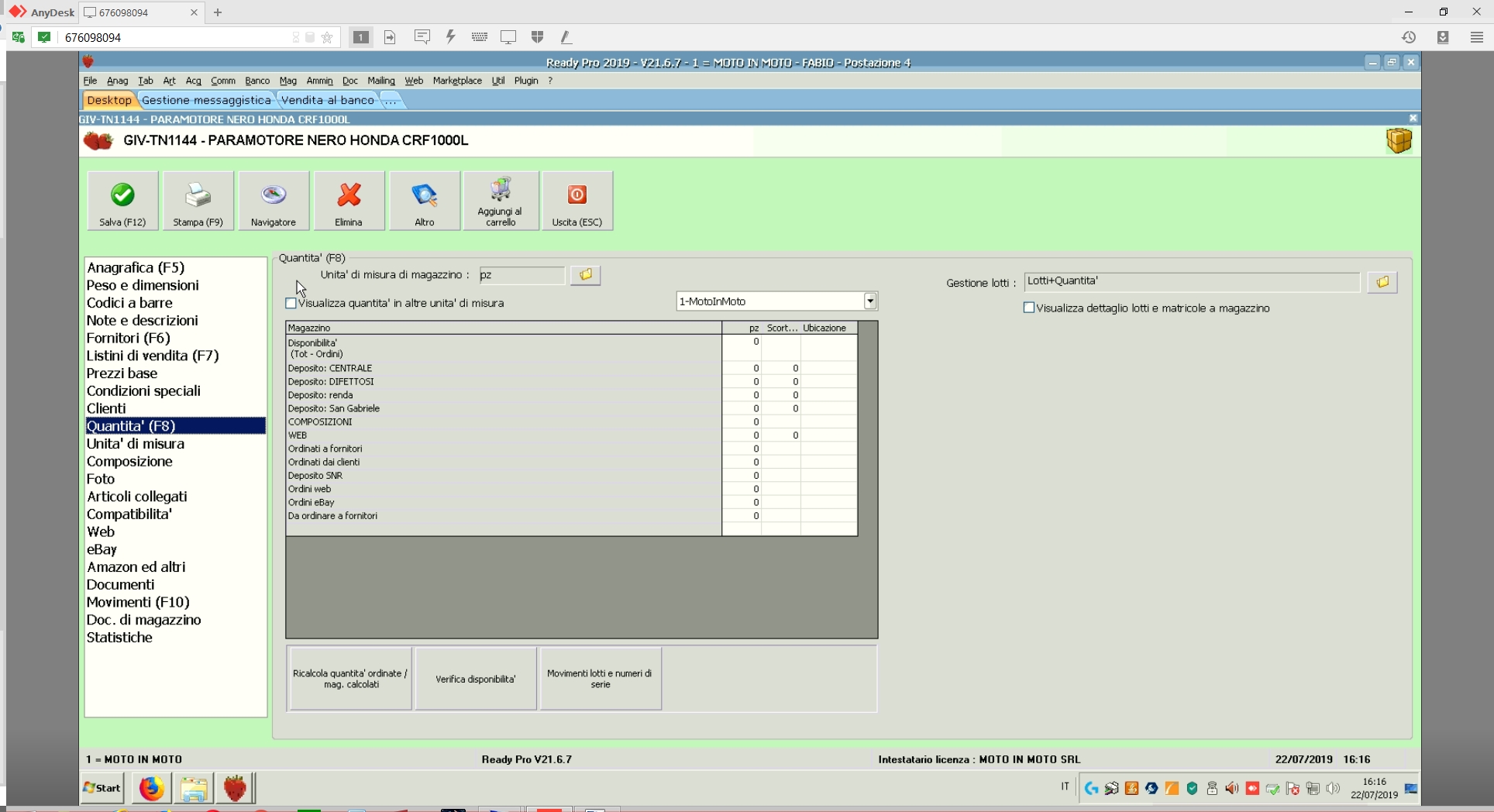Click the Ready Pro strawberry taskbar icon
This screenshot has width=1494, height=812.
pyautogui.click(x=236, y=788)
